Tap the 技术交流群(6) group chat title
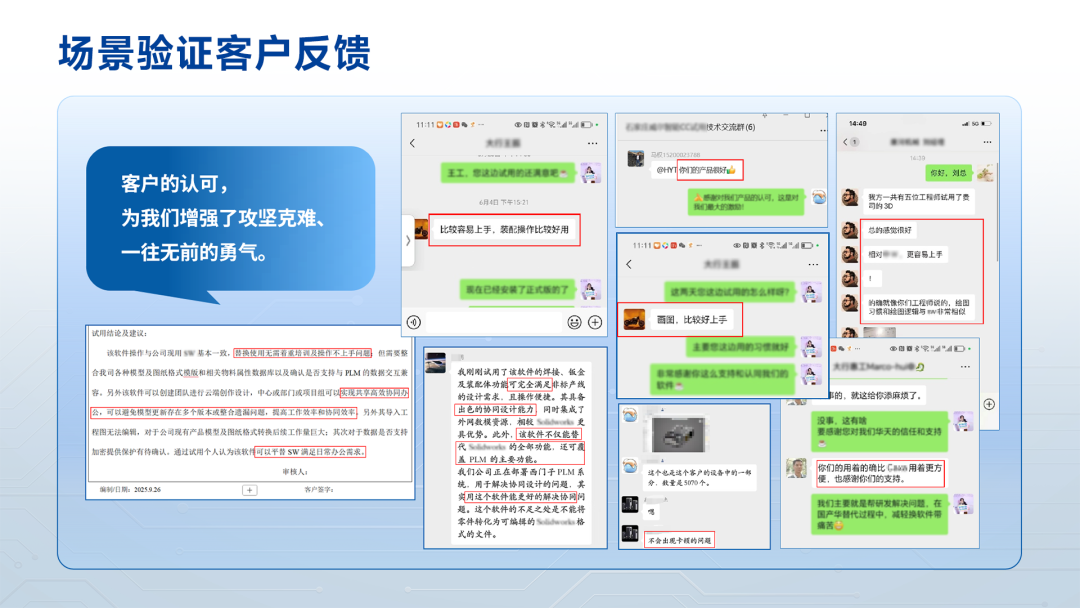This screenshot has width=1080, height=608. pyautogui.click(x=730, y=128)
